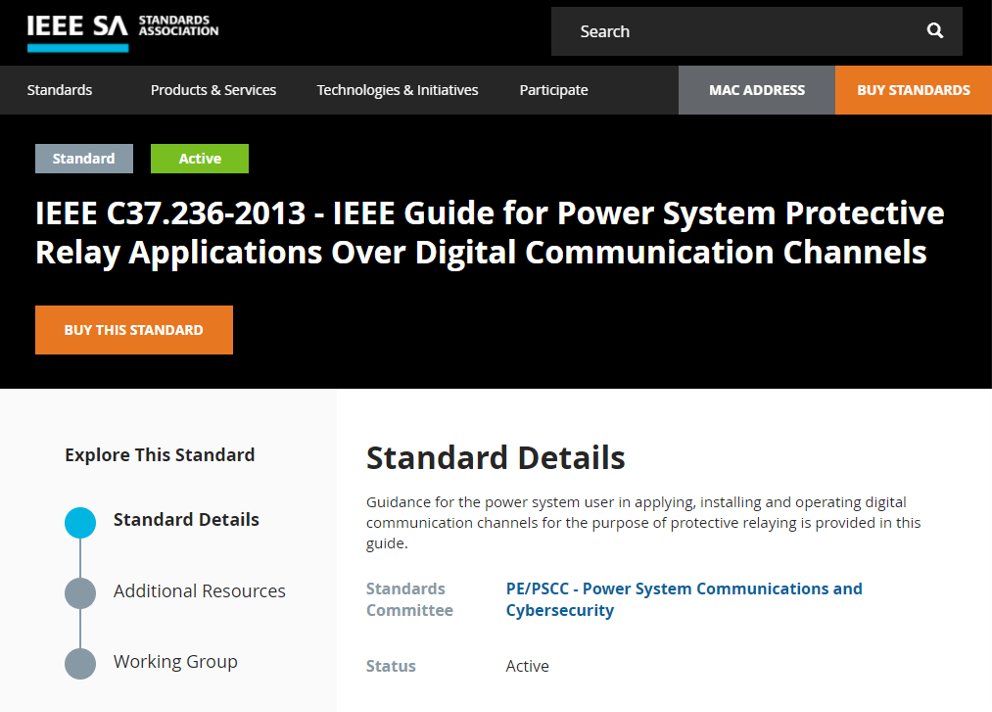Viewport: 992px width, 712px height.
Task: Click the Standards Committee label
Action: [x=410, y=599]
